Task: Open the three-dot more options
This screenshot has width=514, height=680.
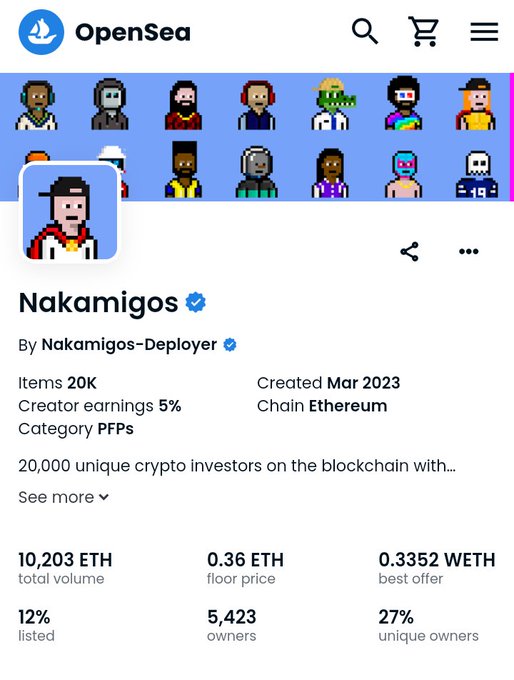Action: (469, 252)
